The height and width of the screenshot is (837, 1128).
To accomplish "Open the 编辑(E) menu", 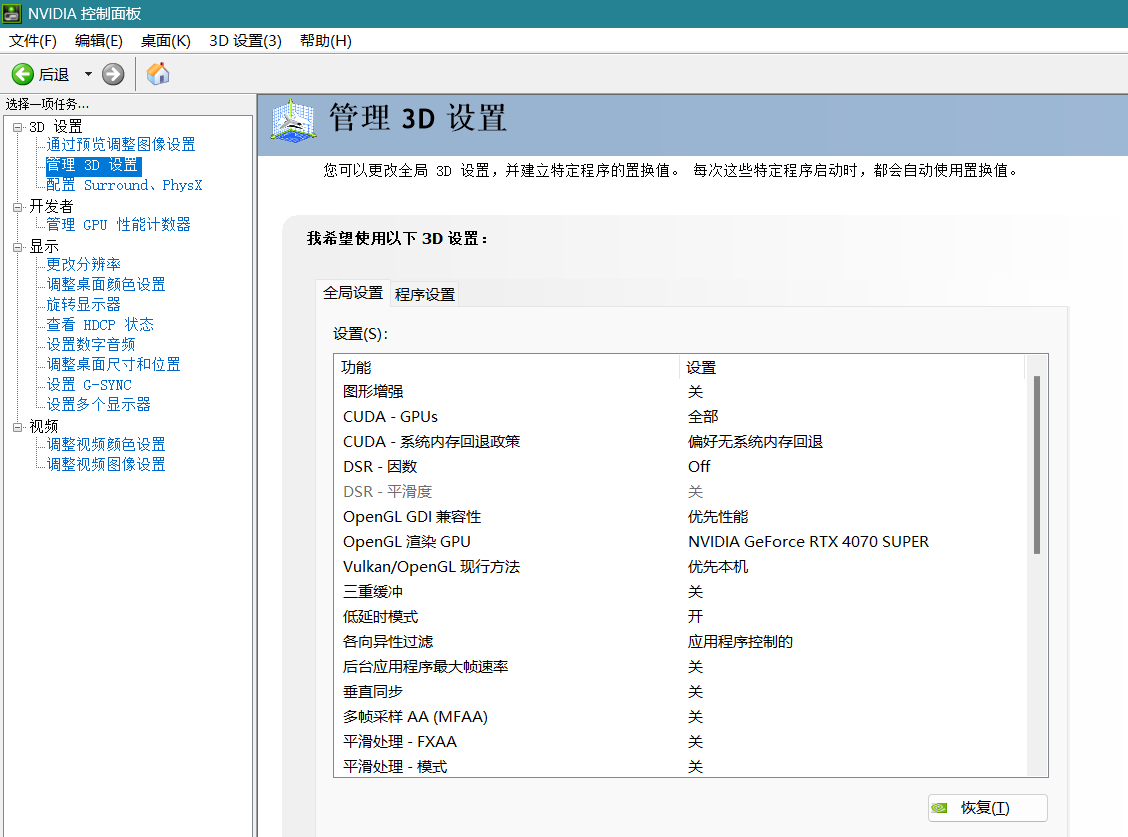I will coord(99,41).
